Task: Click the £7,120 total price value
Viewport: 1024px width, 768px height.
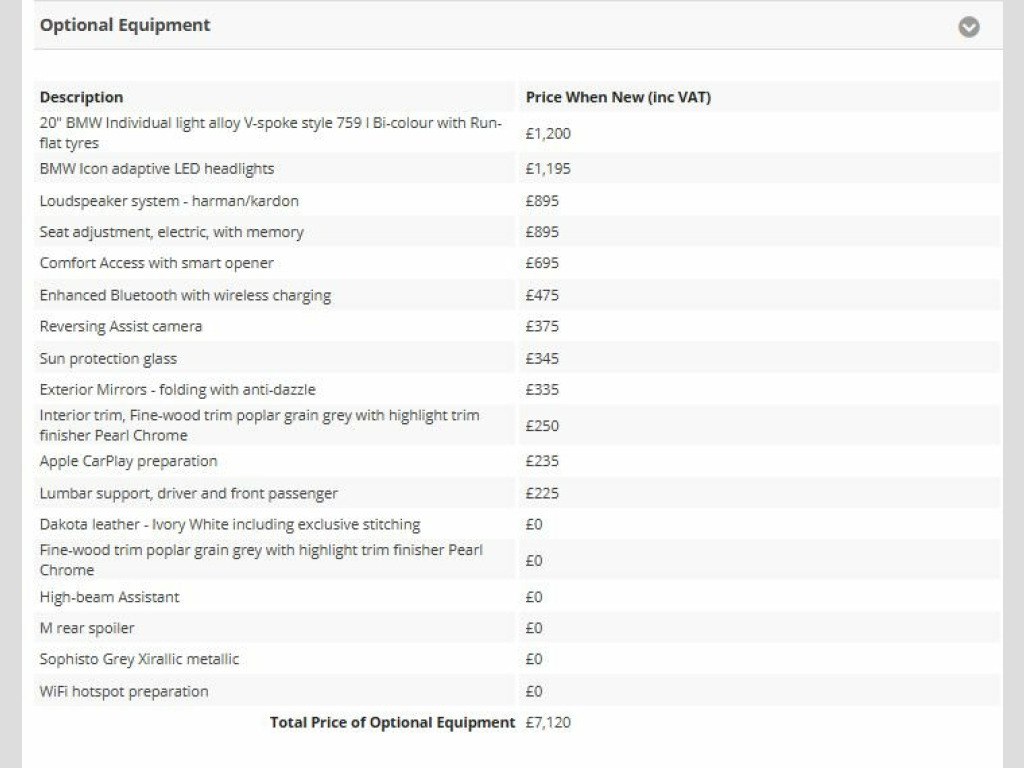Action: pyautogui.click(x=548, y=722)
